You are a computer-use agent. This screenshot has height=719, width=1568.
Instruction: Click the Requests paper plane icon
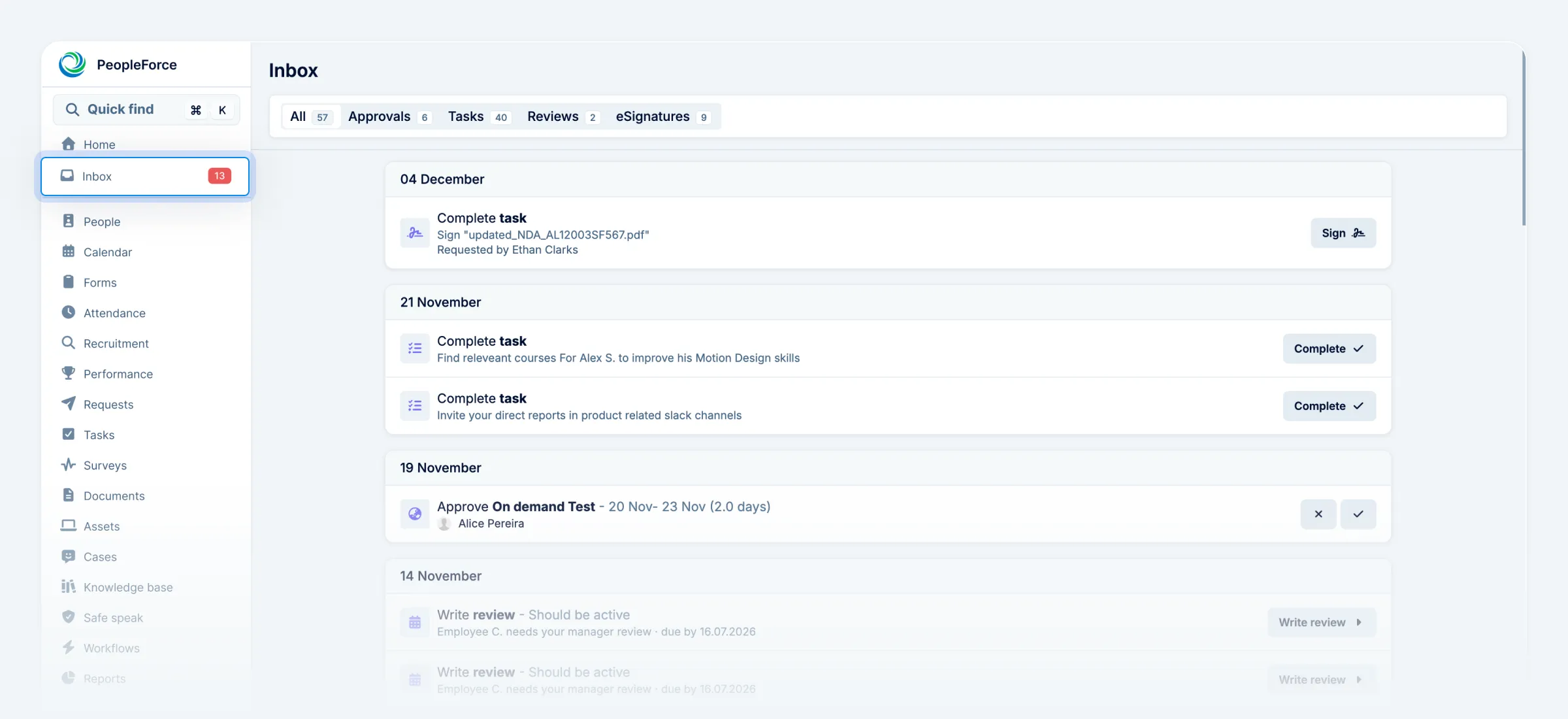[69, 404]
